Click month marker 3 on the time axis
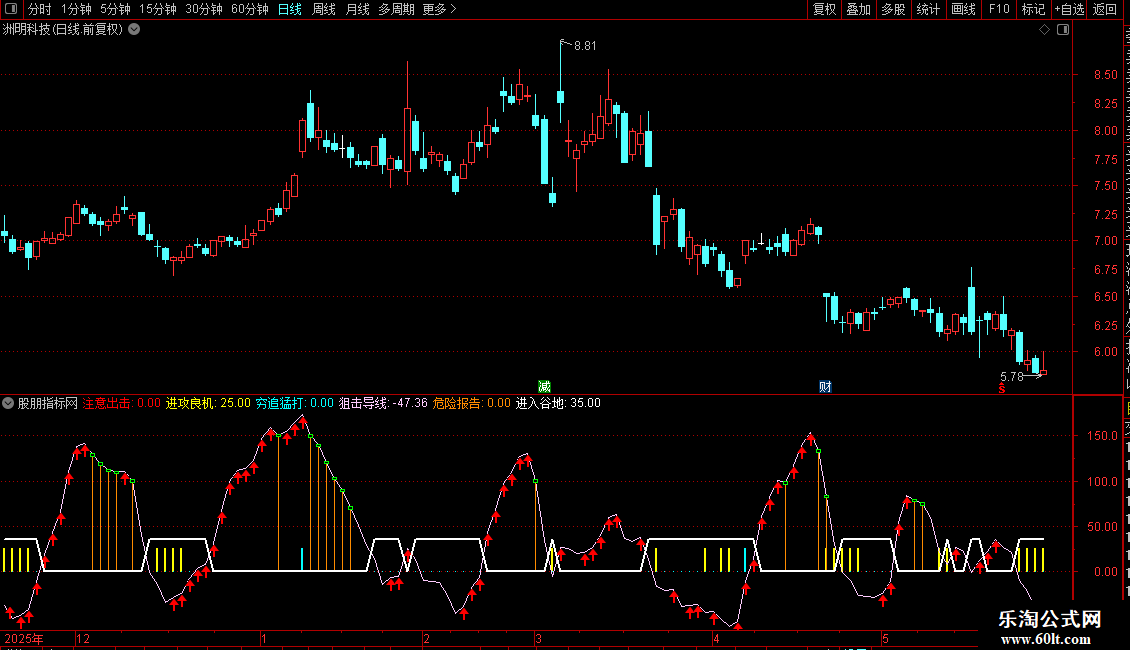 tap(538, 639)
